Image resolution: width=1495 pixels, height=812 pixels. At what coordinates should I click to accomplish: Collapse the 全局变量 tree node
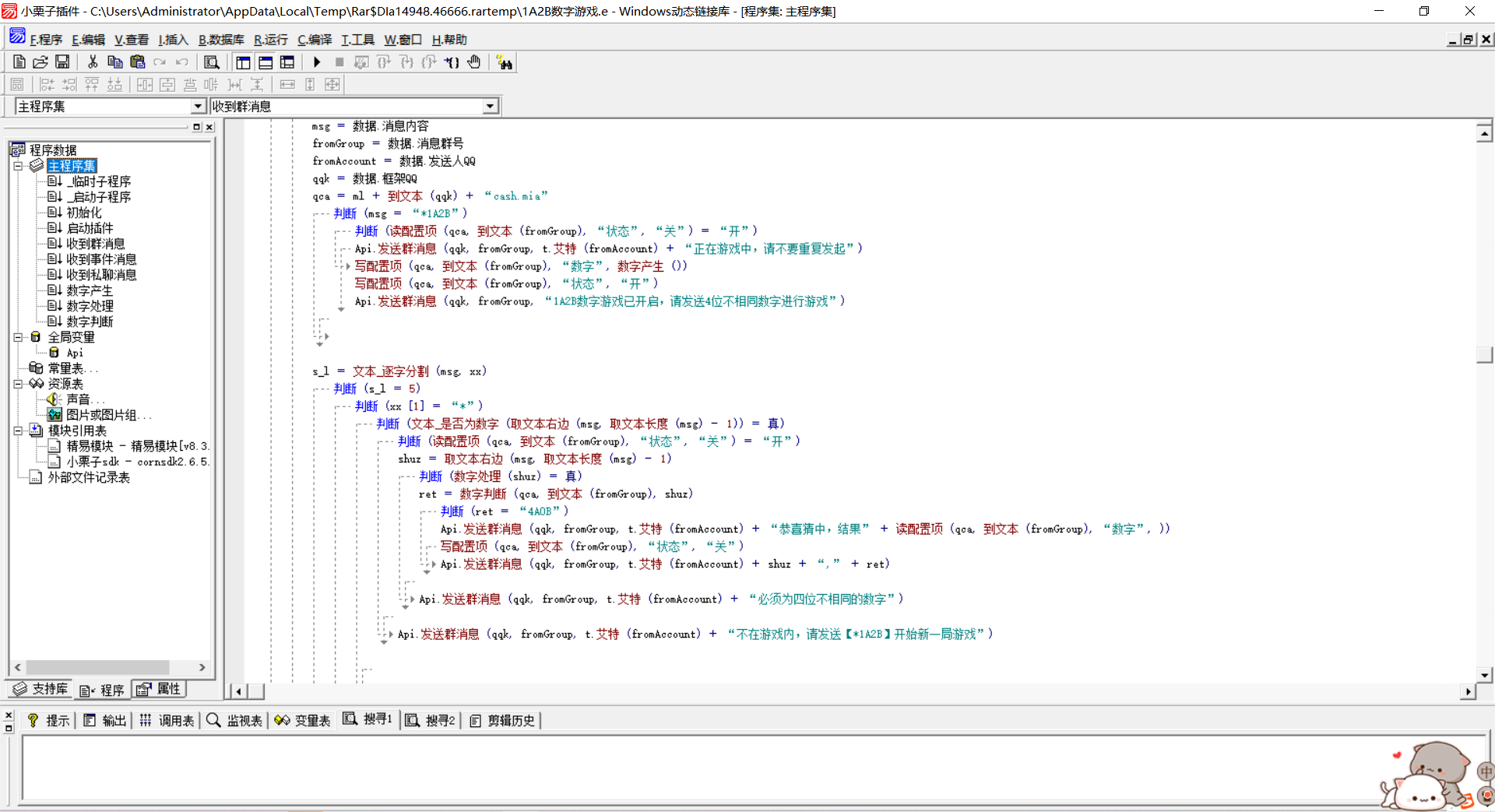click(18, 337)
